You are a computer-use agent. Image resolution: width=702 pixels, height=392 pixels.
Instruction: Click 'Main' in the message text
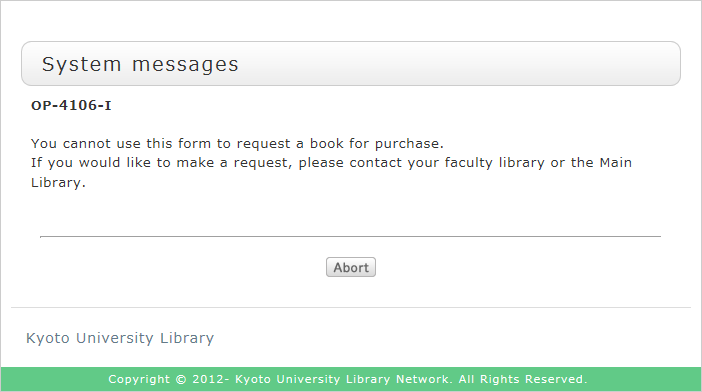point(616,162)
